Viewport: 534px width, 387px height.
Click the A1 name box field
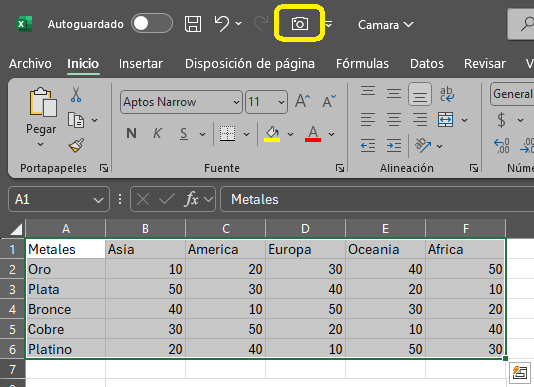(59, 199)
